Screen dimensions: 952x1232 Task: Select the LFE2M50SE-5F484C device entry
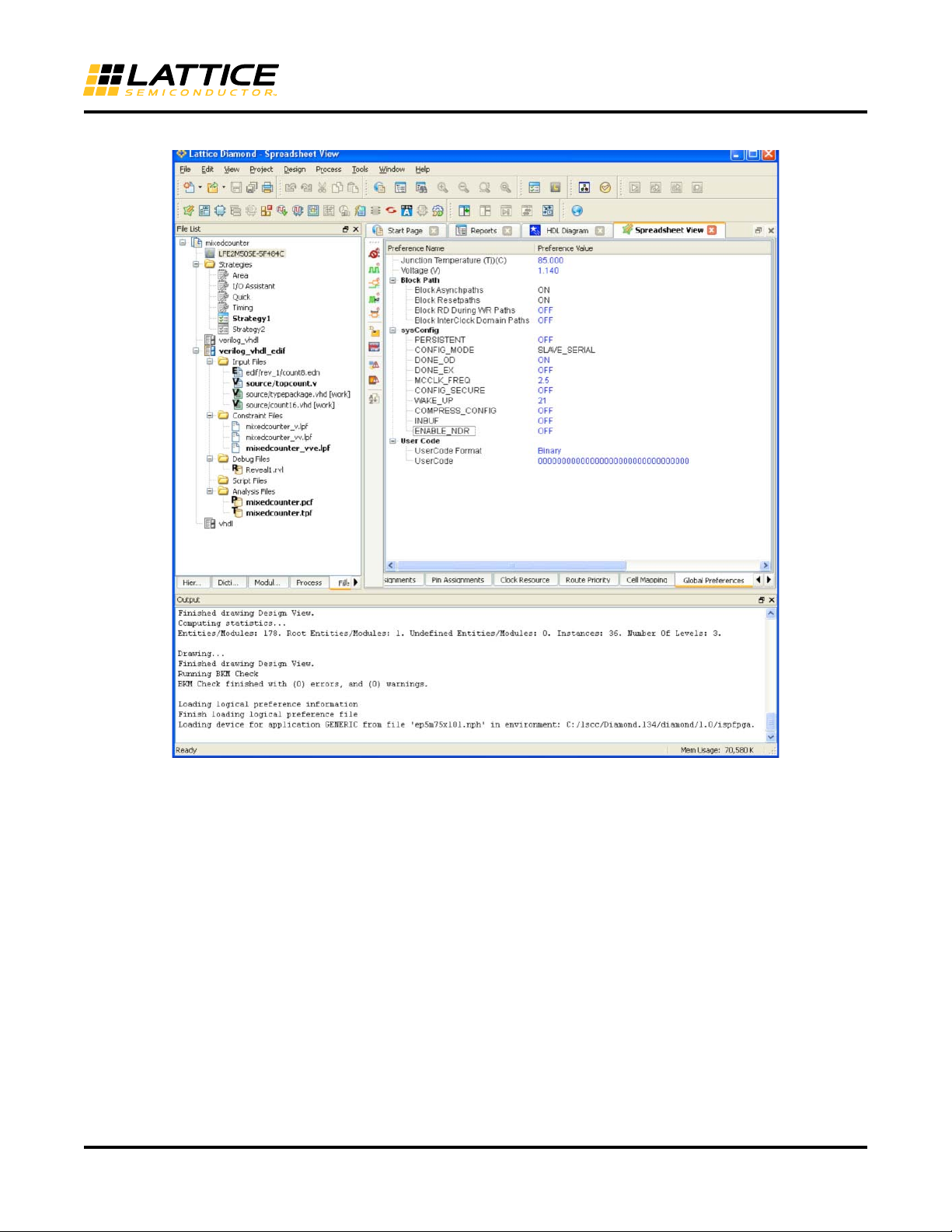point(251,253)
